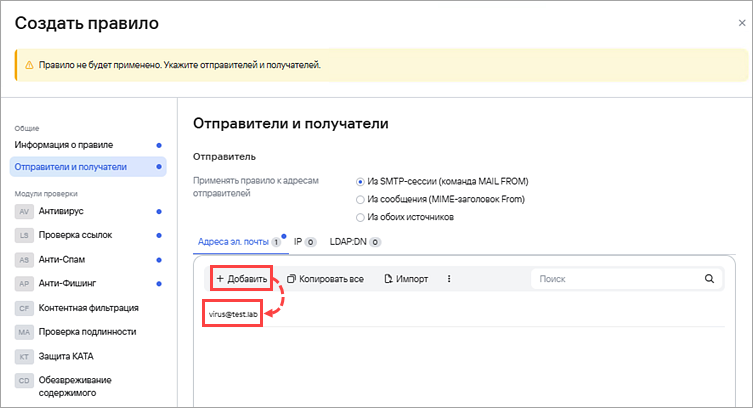Click the Правило не будет применено warning text

(180, 65)
